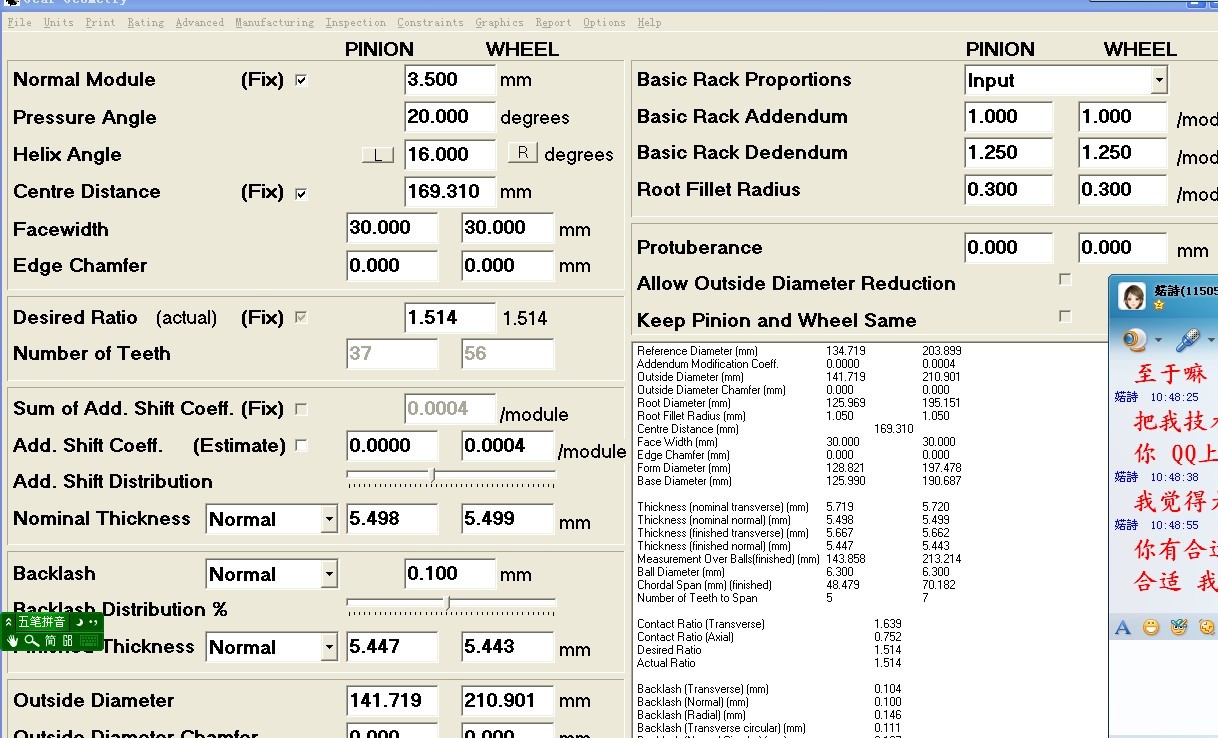Open the Manufacturing menu
Image resolution: width=1218 pixels, height=738 pixels.
pyautogui.click(x=275, y=22)
